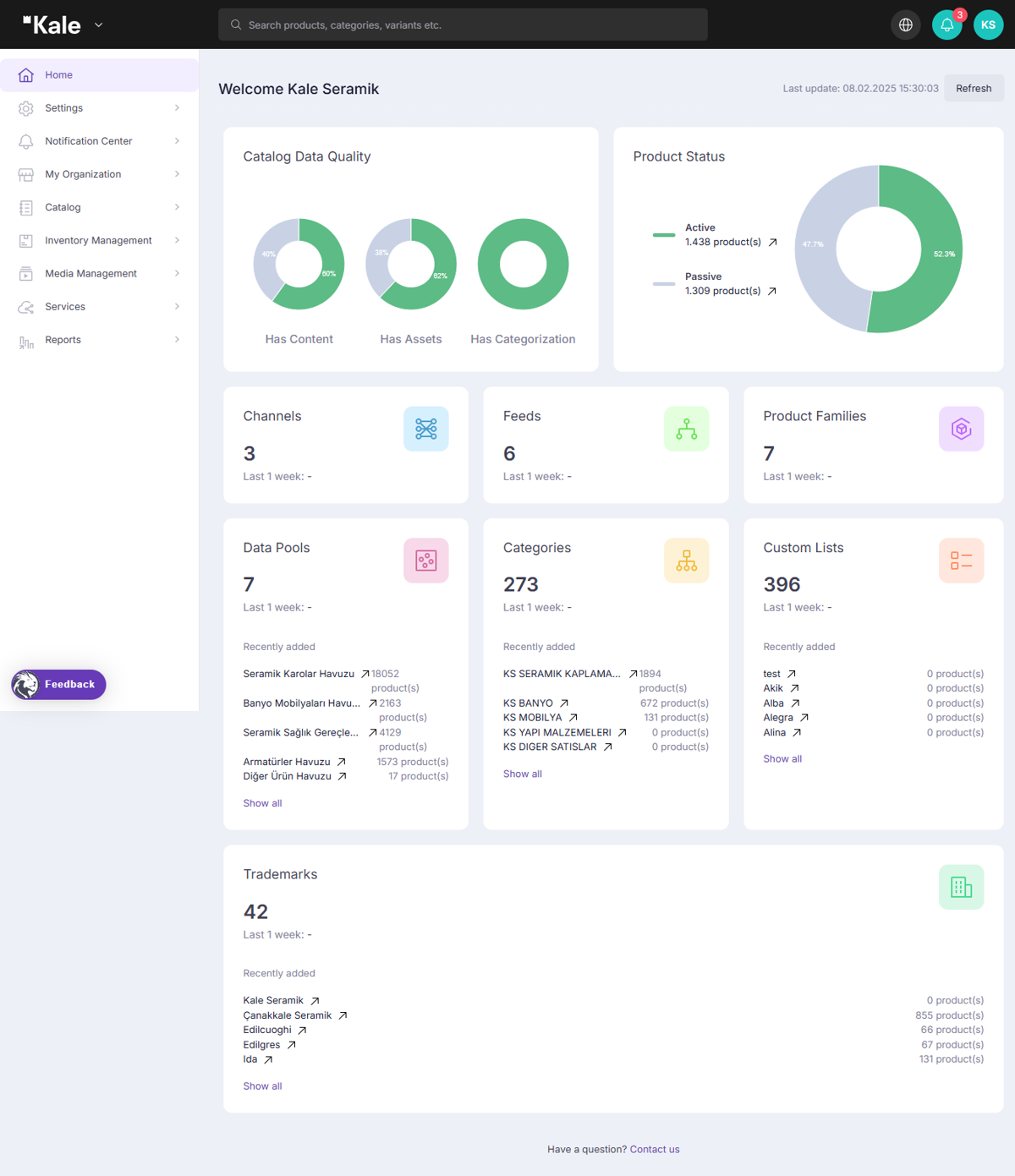1015x1176 pixels.
Task: Click Show all under Data Pools
Action: coord(262,803)
